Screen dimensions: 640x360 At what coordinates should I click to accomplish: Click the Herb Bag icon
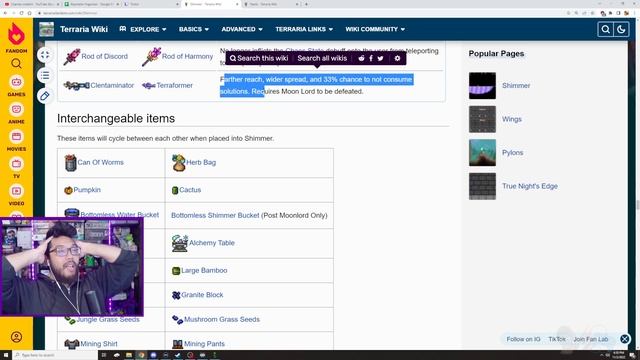[178, 163]
